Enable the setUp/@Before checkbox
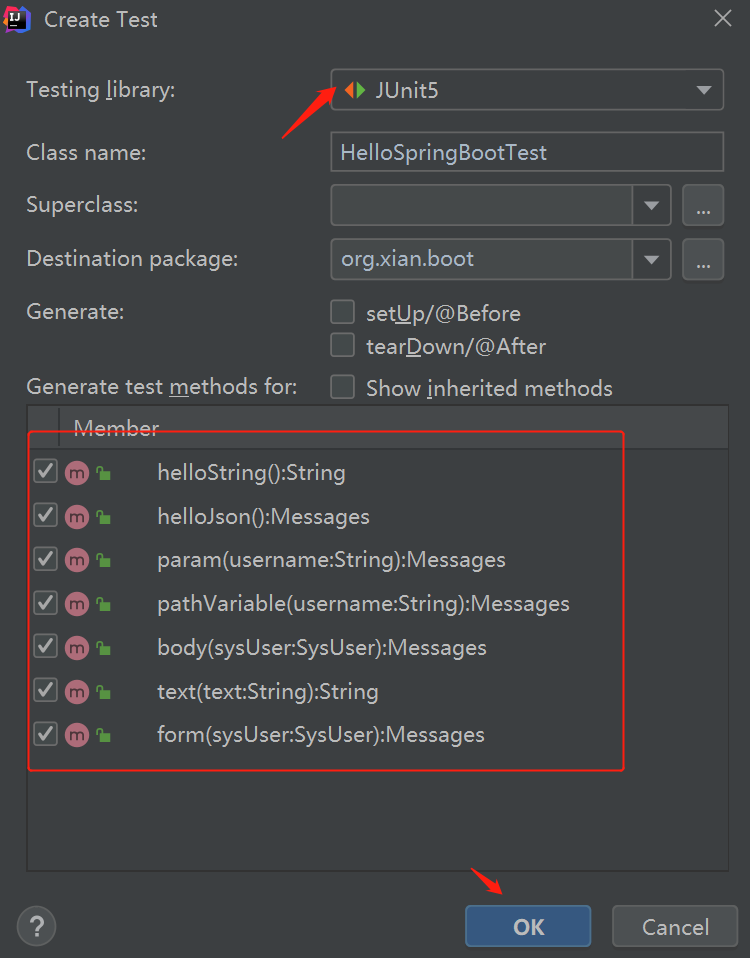The height and width of the screenshot is (958, 750). 343,313
